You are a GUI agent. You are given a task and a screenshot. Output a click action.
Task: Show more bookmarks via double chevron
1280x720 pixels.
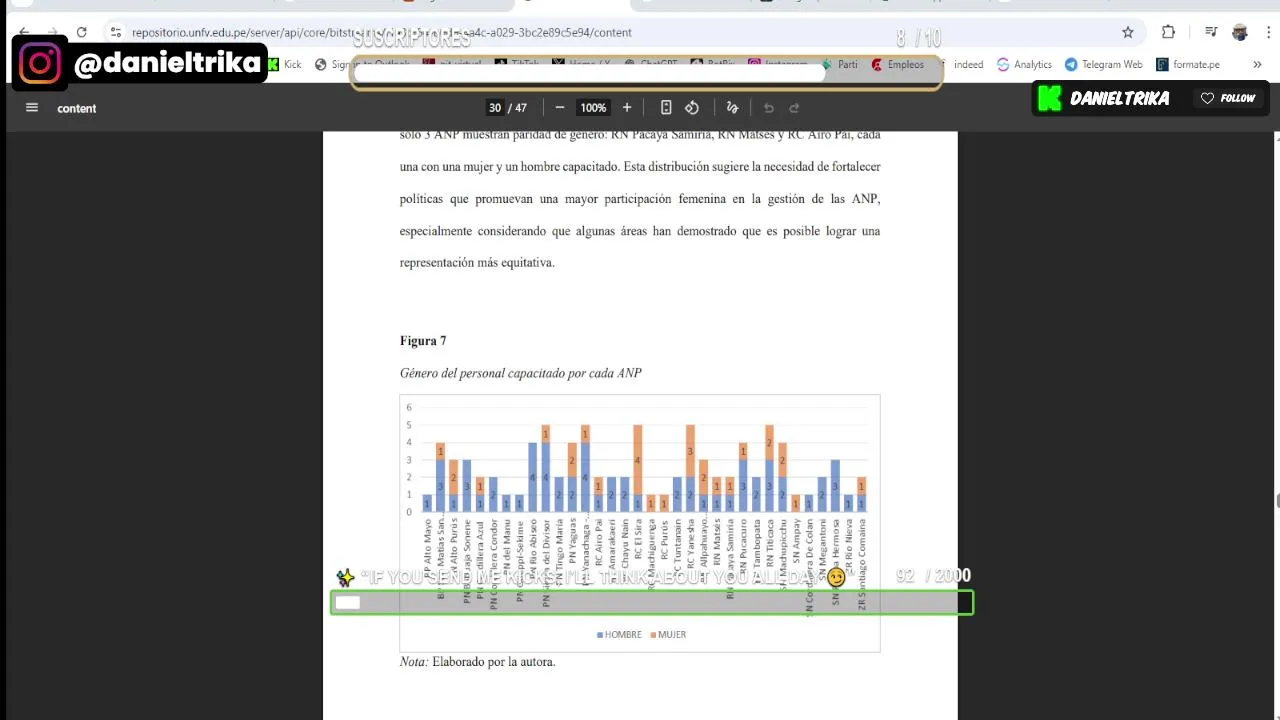(x=1257, y=64)
